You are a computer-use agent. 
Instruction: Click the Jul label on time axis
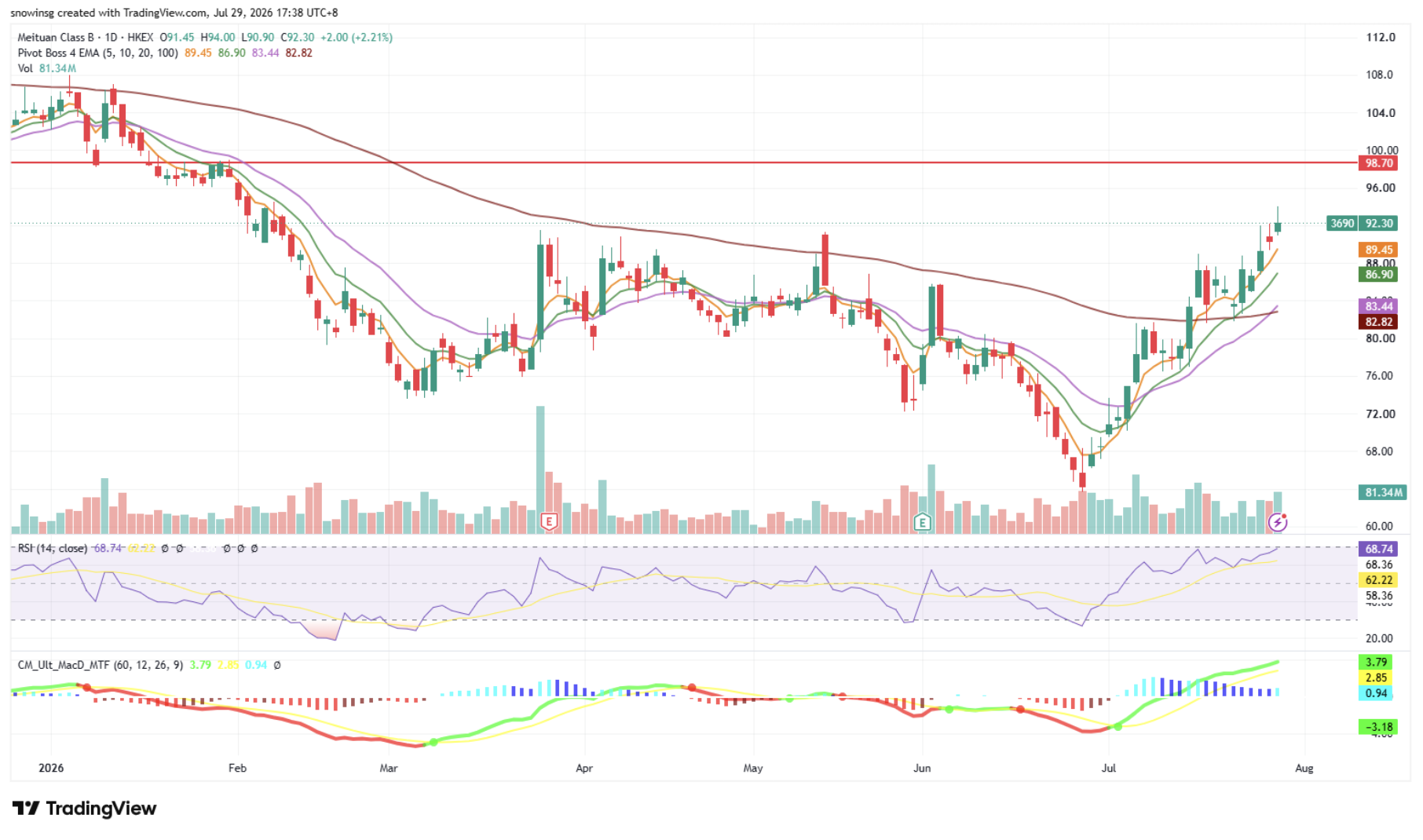pos(1108,768)
